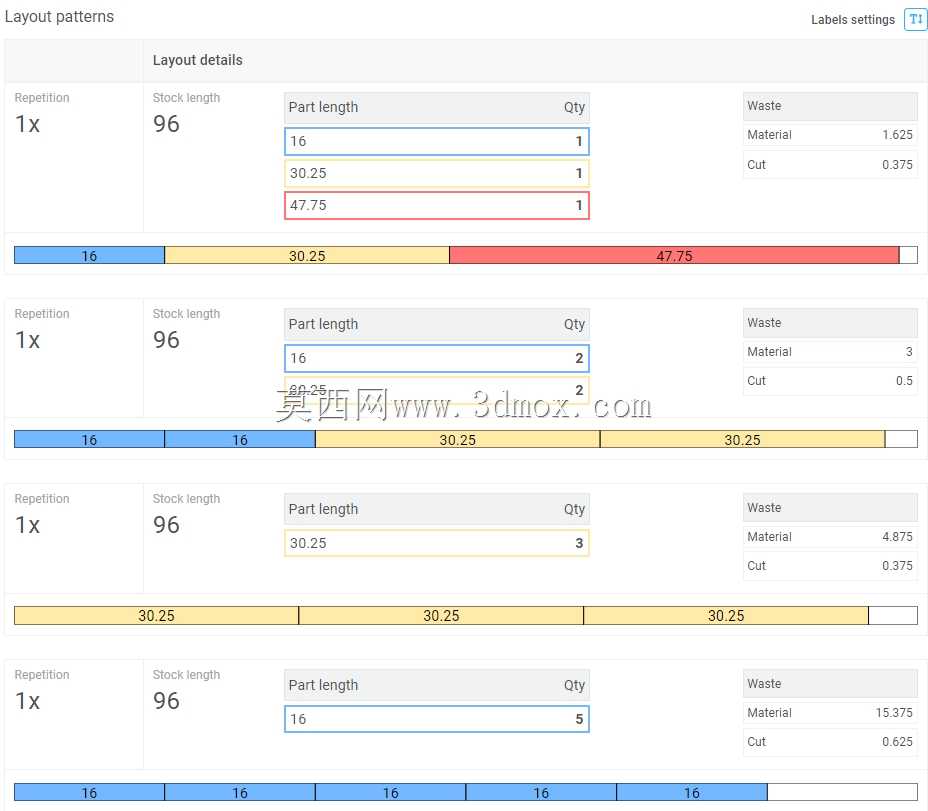The height and width of the screenshot is (811, 928).
Task: Select the 16 part row with quantity 1
Action: tap(437, 141)
